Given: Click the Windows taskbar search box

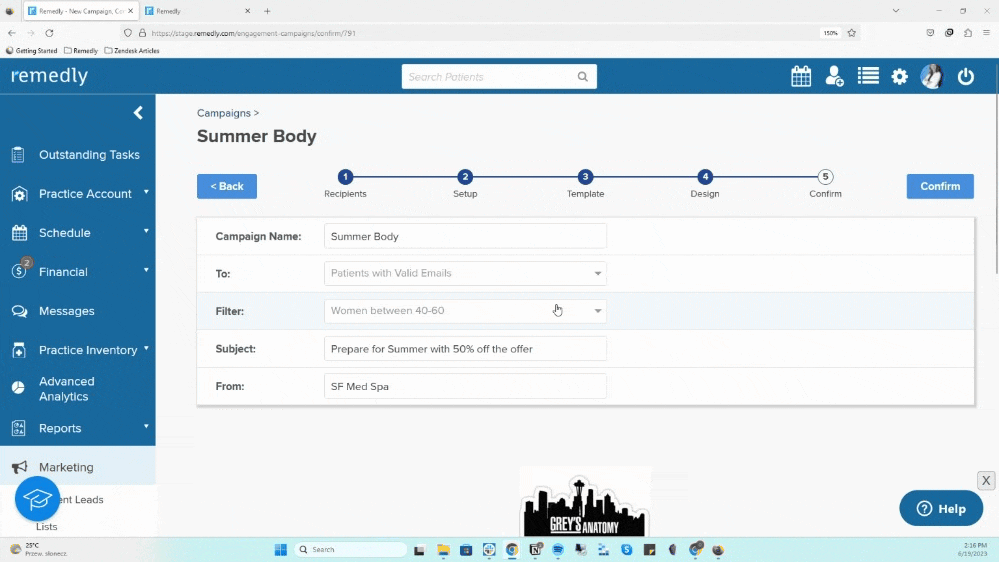Looking at the screenshot, I should coord(350,549).
